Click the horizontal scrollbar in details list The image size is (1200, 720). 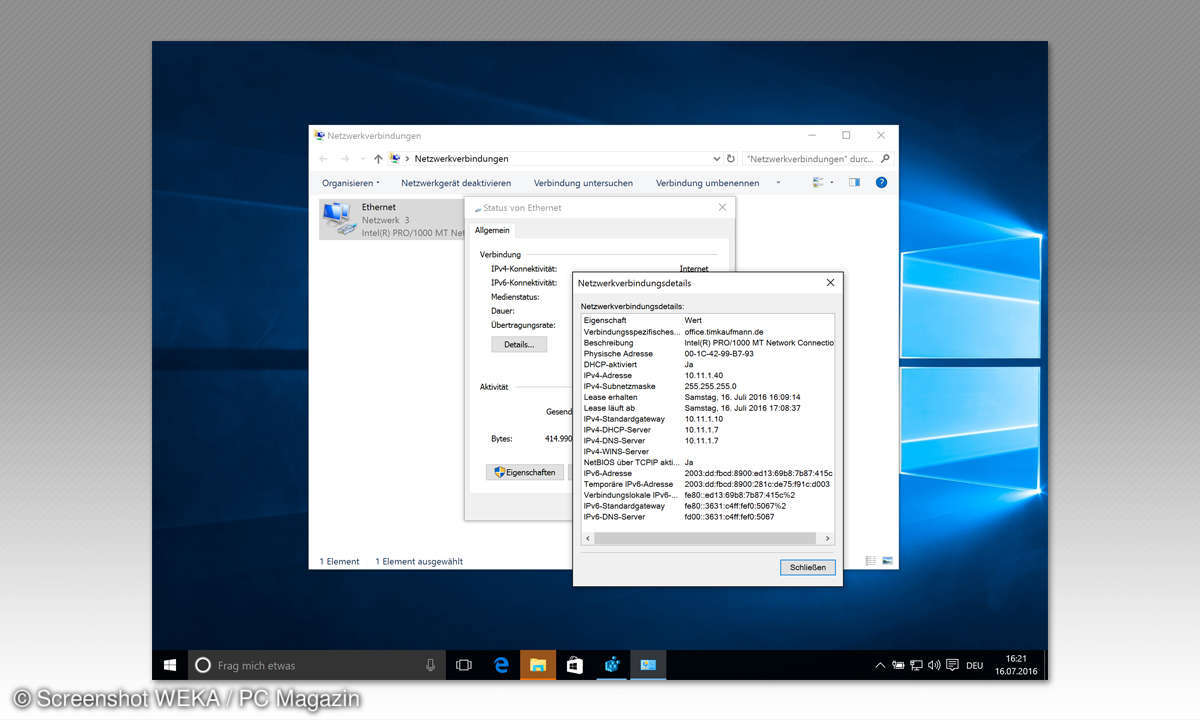(x=705, y=538)
